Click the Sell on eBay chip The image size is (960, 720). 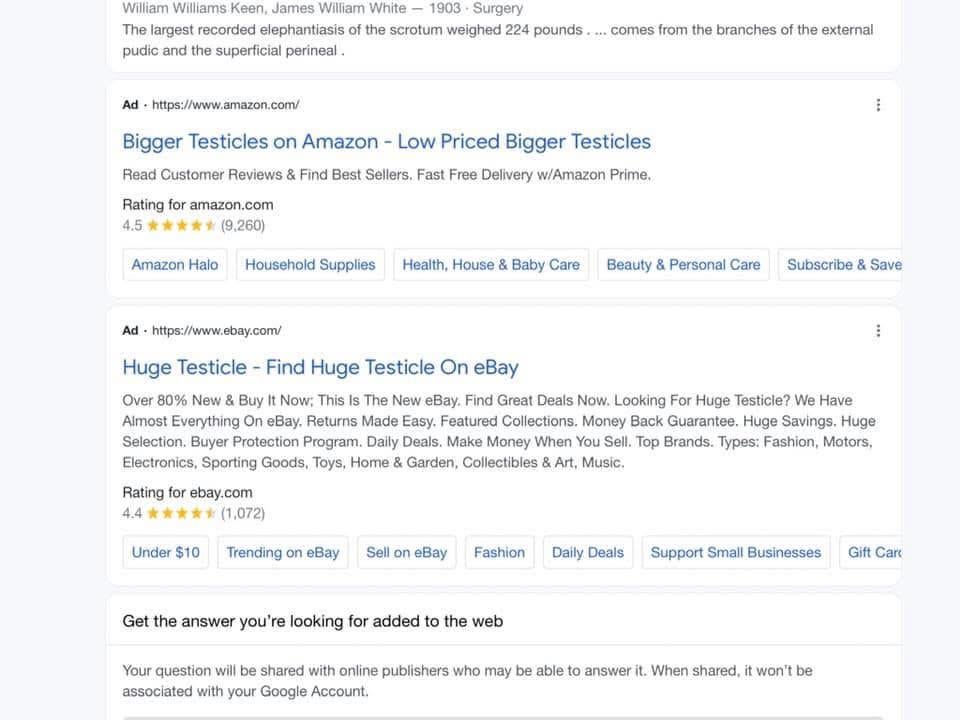(406, 552)
